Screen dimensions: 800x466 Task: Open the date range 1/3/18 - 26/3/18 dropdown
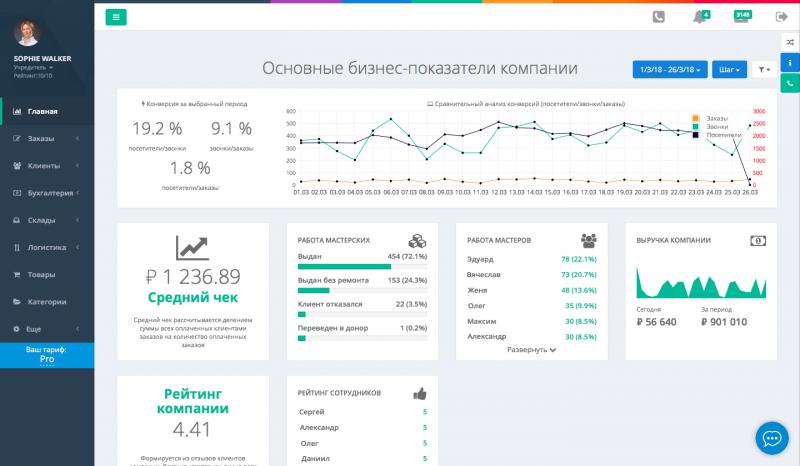pos(670,69)
